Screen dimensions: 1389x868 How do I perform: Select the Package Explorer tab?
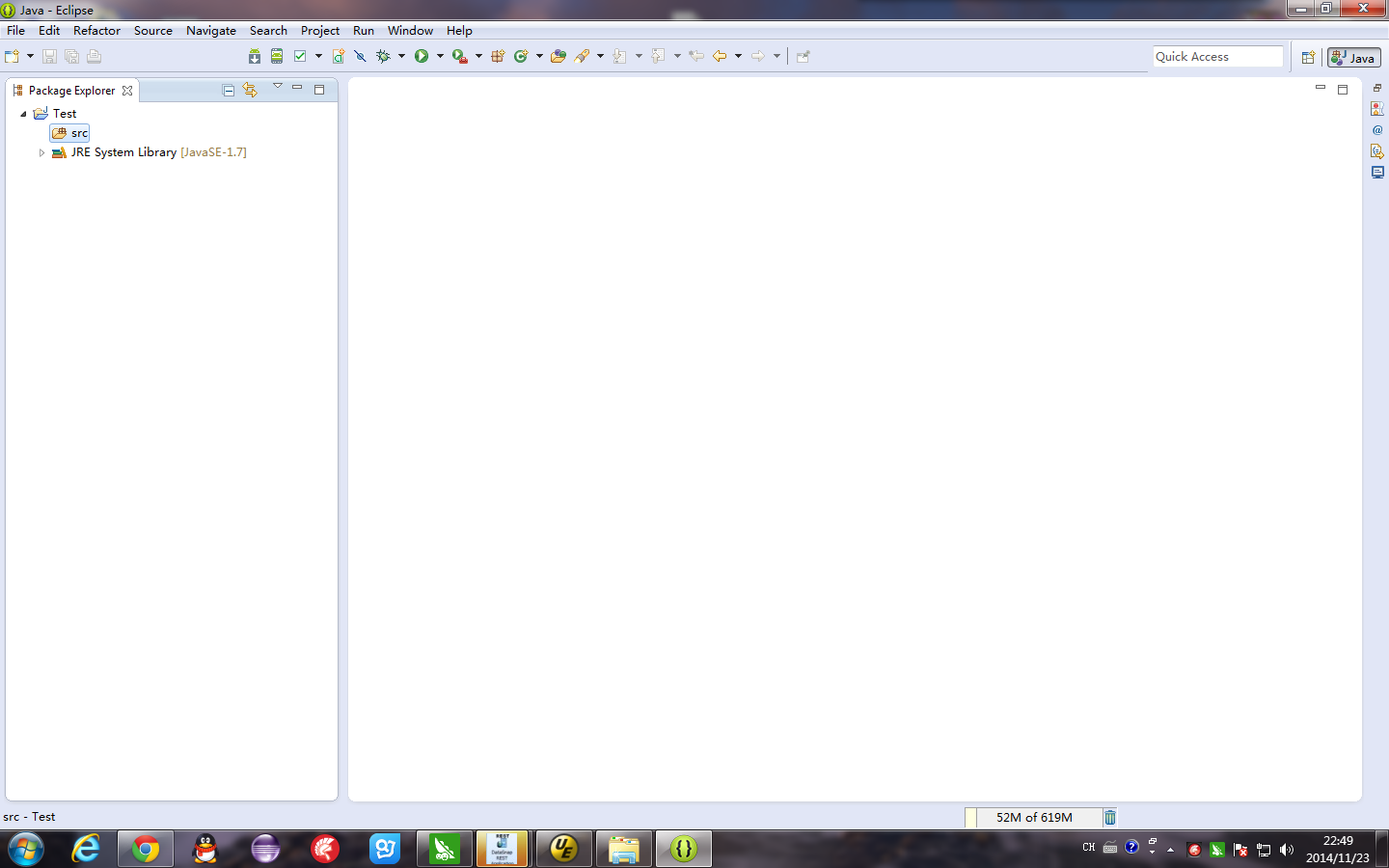coord(72,91)
